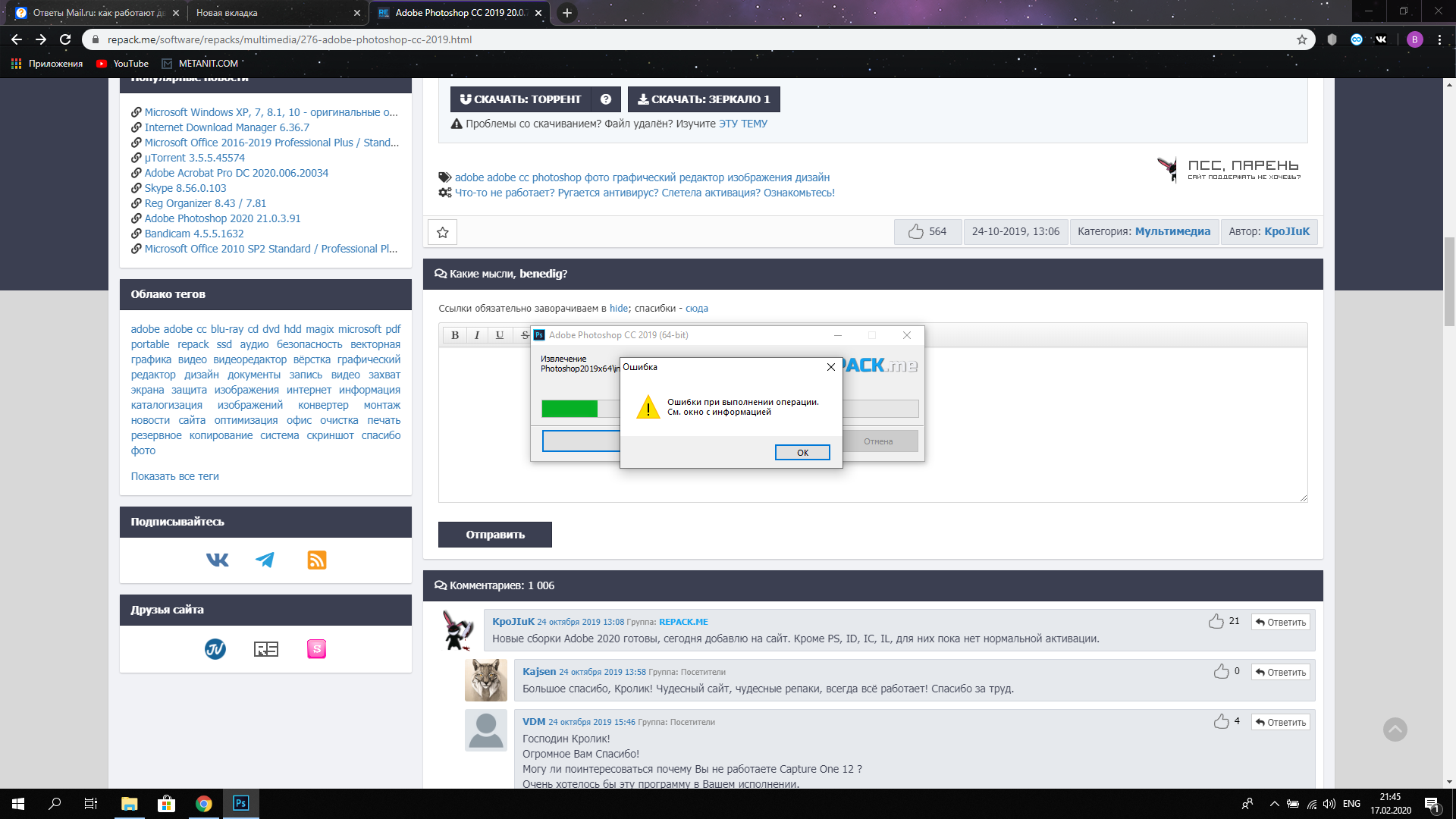Open the Chrome menu three dots

[x=1440, y=39]
